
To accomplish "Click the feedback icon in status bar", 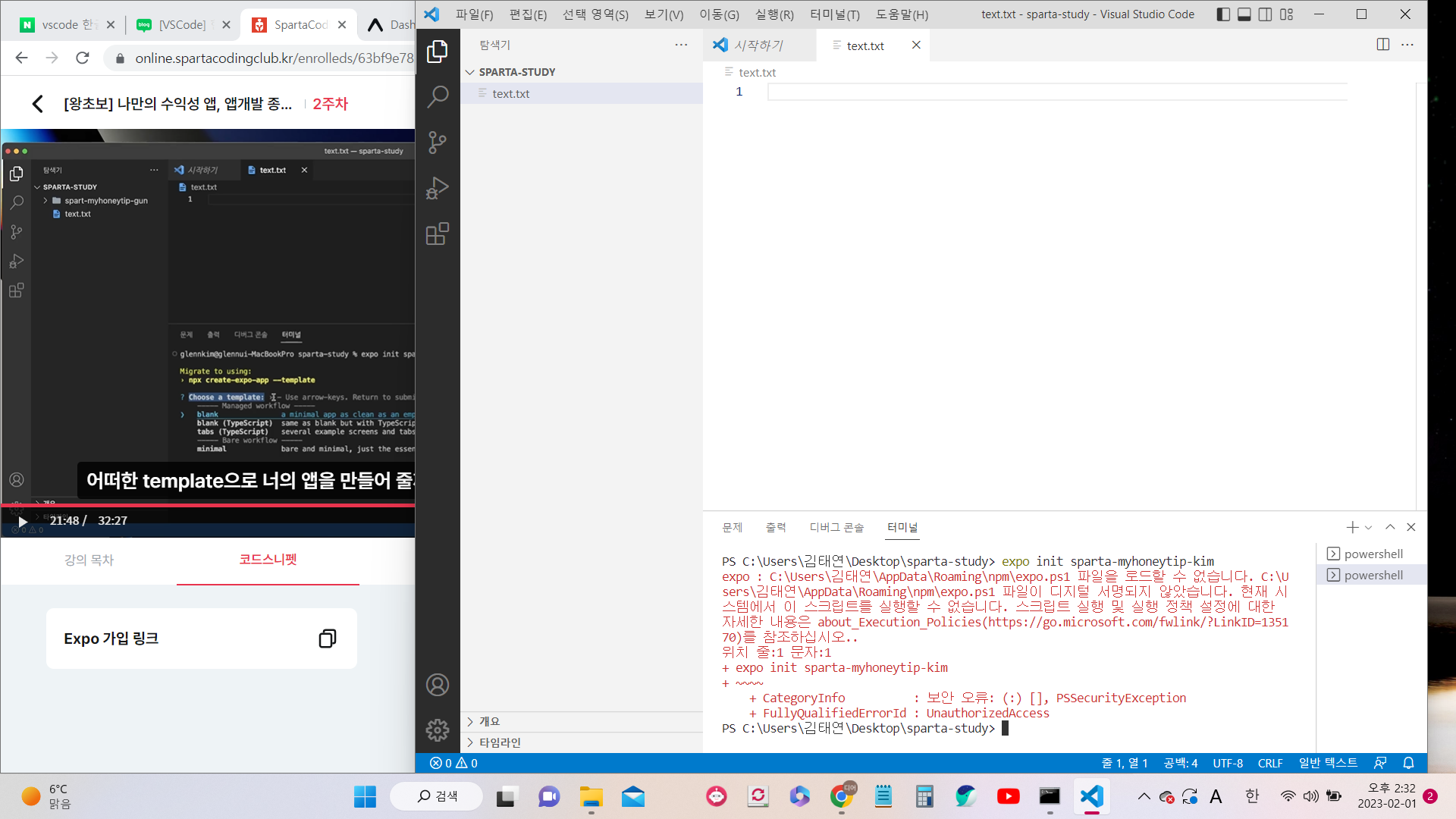I will click(1380, 763).
